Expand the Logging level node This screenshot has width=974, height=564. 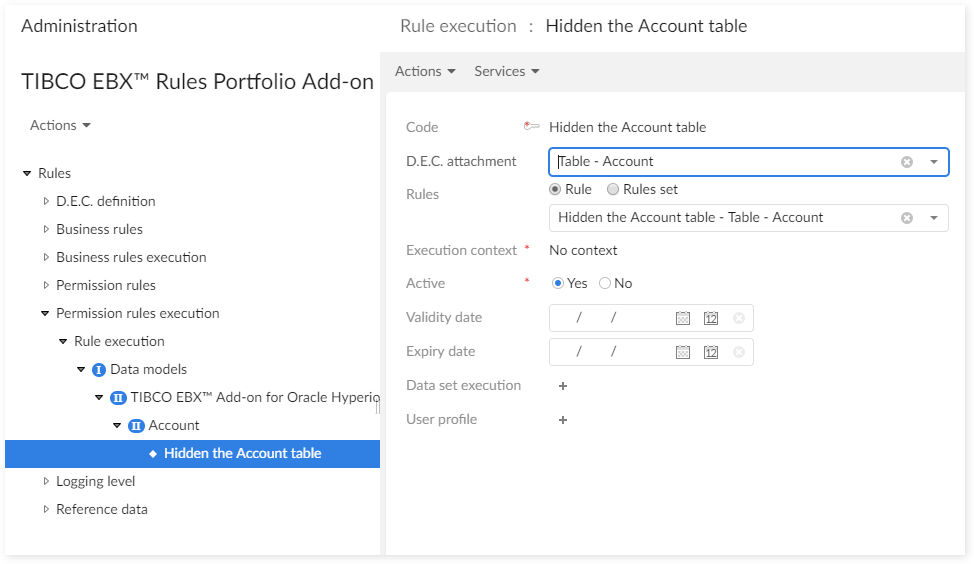(45, 481)
